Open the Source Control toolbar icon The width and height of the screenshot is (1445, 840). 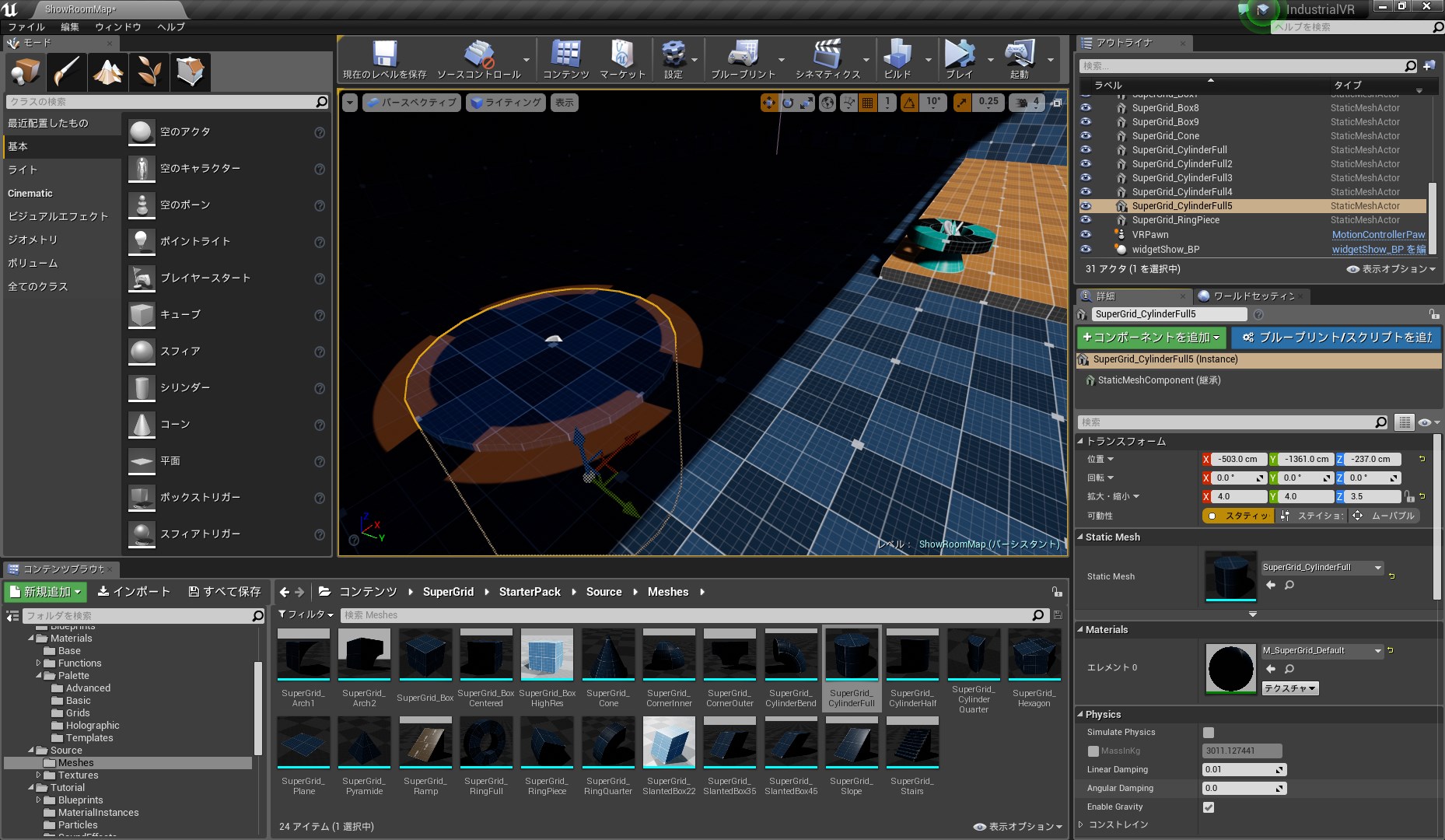[478, 54]
